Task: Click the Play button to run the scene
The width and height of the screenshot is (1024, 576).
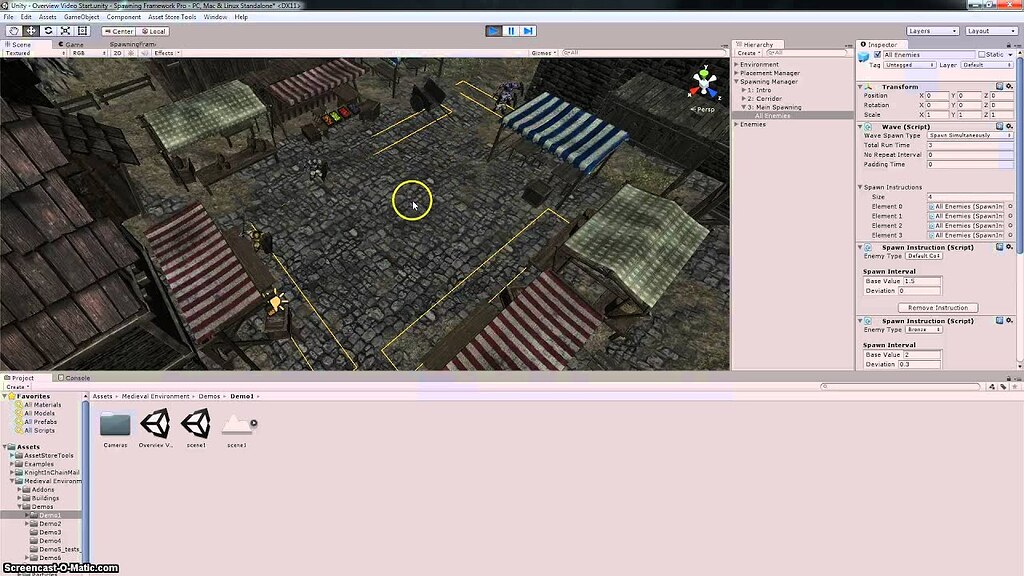Action: coord(494,31)
